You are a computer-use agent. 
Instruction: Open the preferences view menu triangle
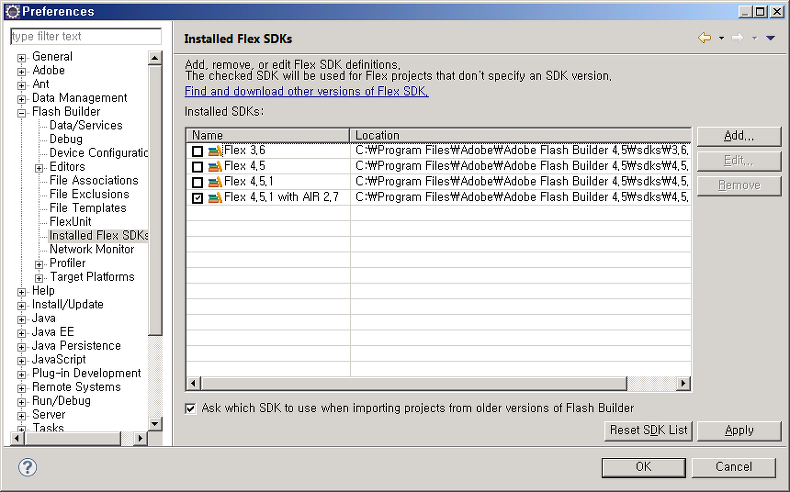[x=770, y=38]
